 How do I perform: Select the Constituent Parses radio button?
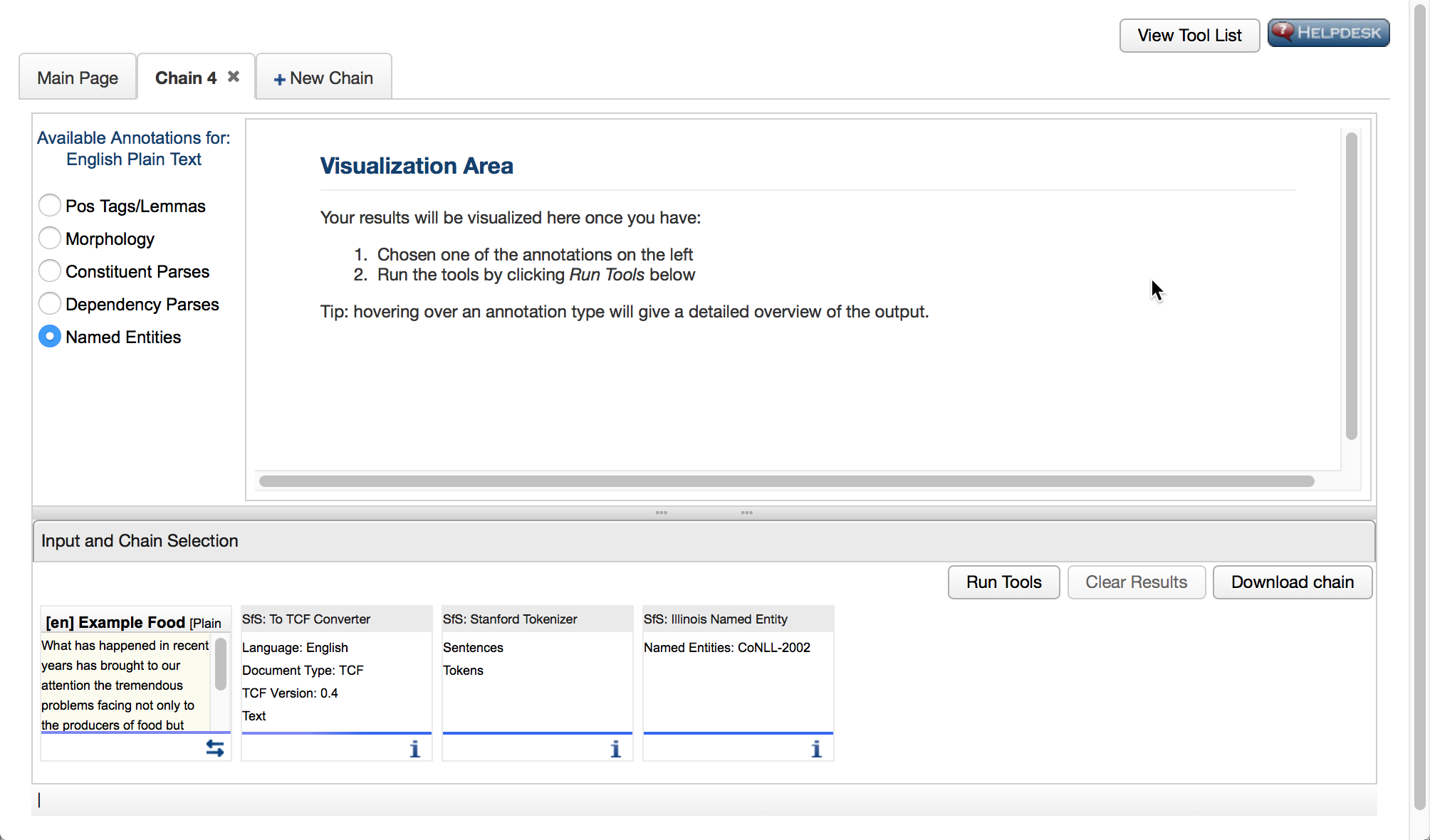pyautogui.click(x=50, y=271)
